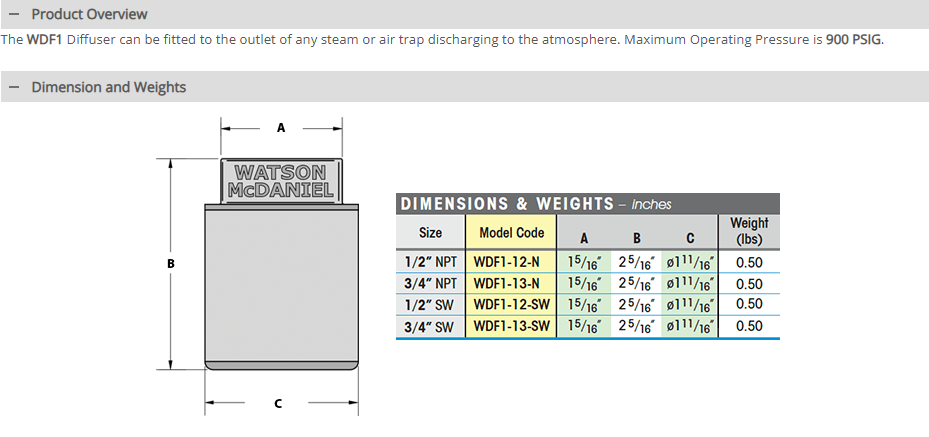Viewport: 929px width, 437px height.
Task: Select model code WDF1-12-N cell
Action: click(x=507, y=262)
